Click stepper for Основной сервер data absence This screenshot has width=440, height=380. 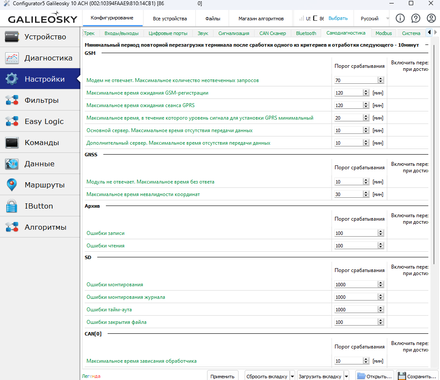pos(366,130)
